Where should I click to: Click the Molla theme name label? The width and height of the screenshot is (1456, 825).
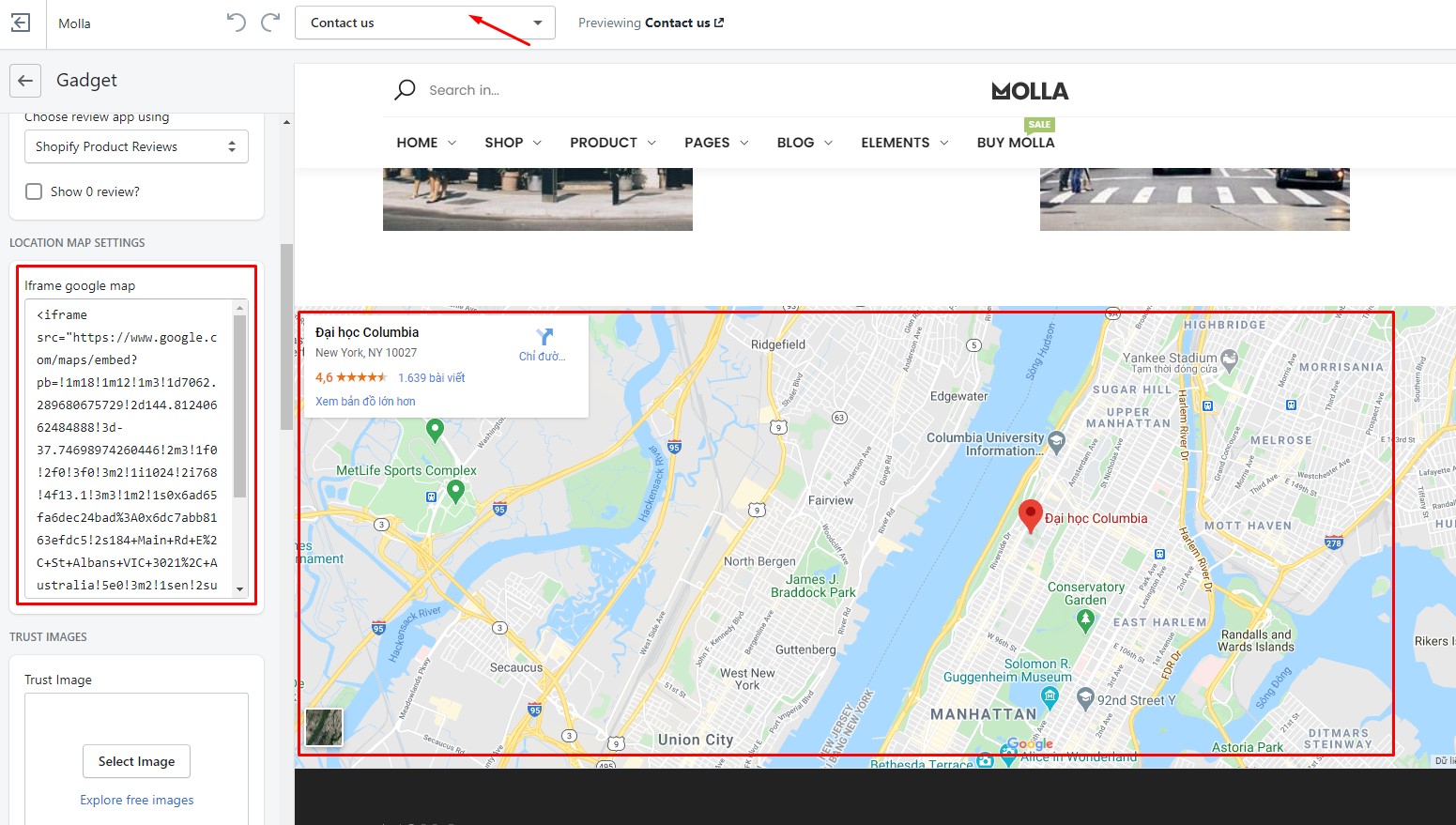click(x=74, y=23)
